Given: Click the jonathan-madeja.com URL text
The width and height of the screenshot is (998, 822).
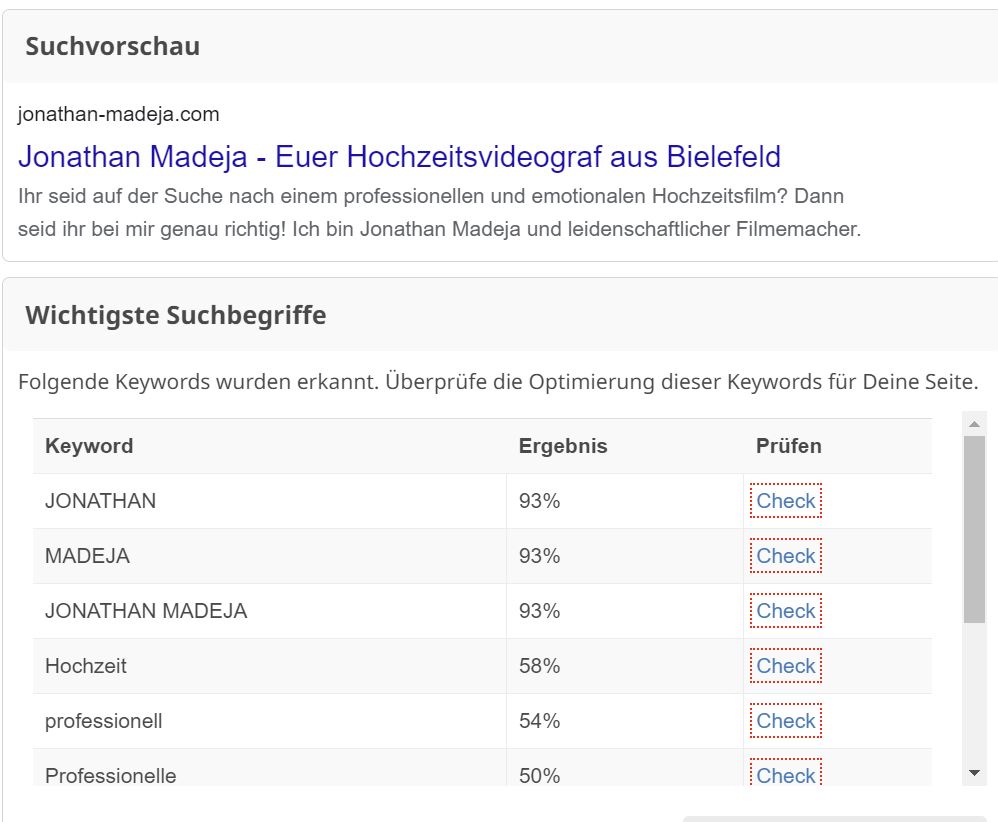Looking at the screenshot, I should tap(118, 114).
